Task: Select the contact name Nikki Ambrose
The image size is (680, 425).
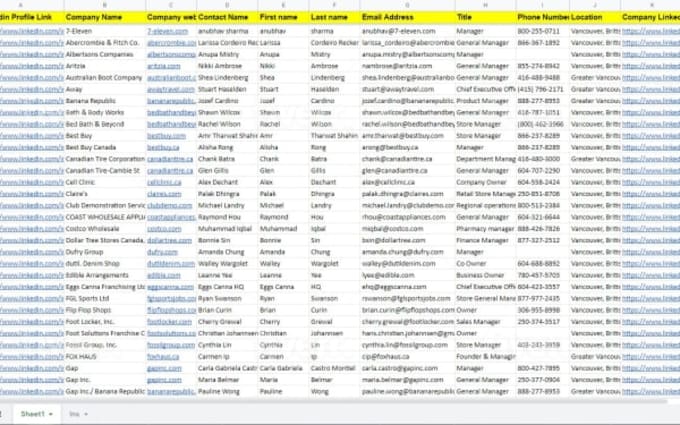Action: point(227,66)
